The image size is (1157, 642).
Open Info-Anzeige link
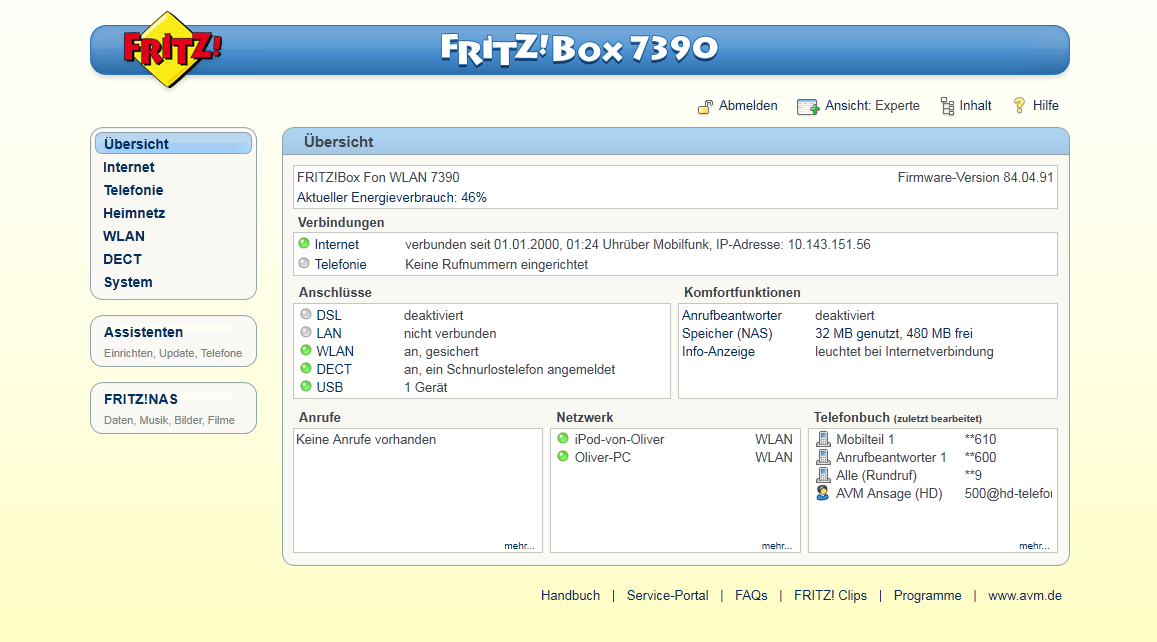pos(718,351)
